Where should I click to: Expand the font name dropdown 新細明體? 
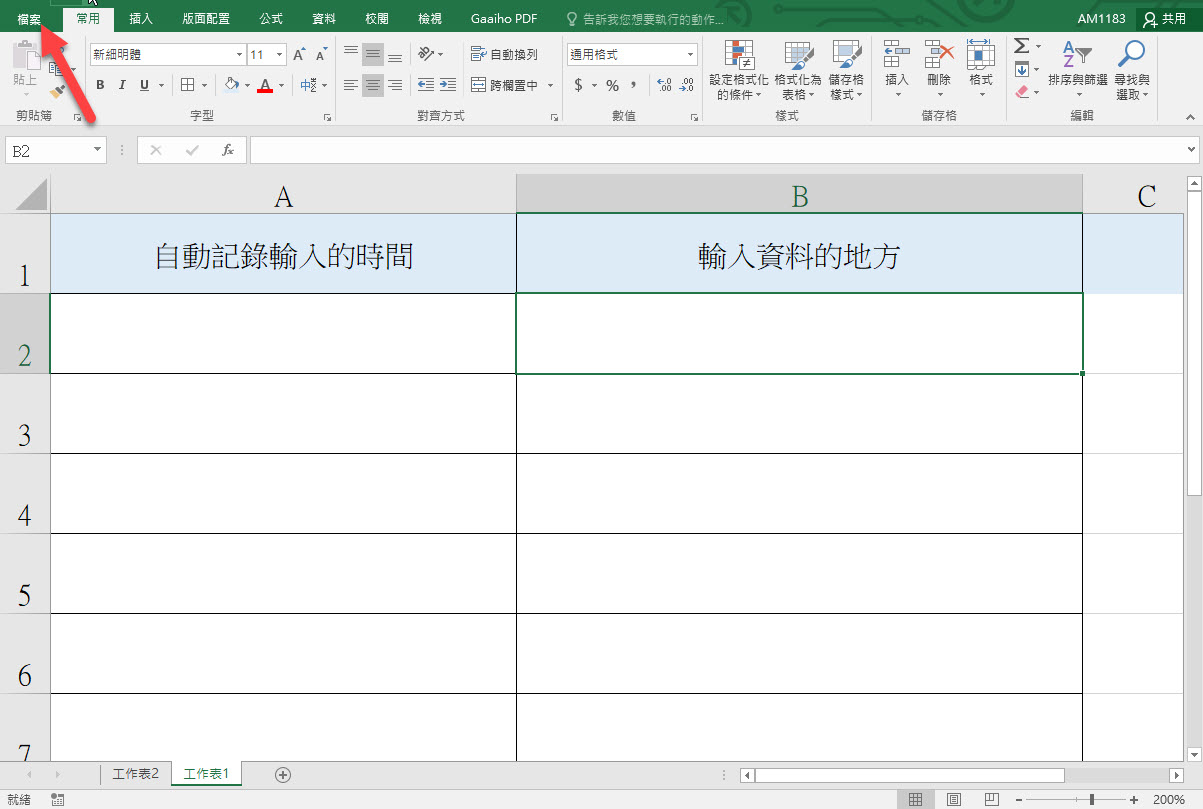click(x=239, y=55)
